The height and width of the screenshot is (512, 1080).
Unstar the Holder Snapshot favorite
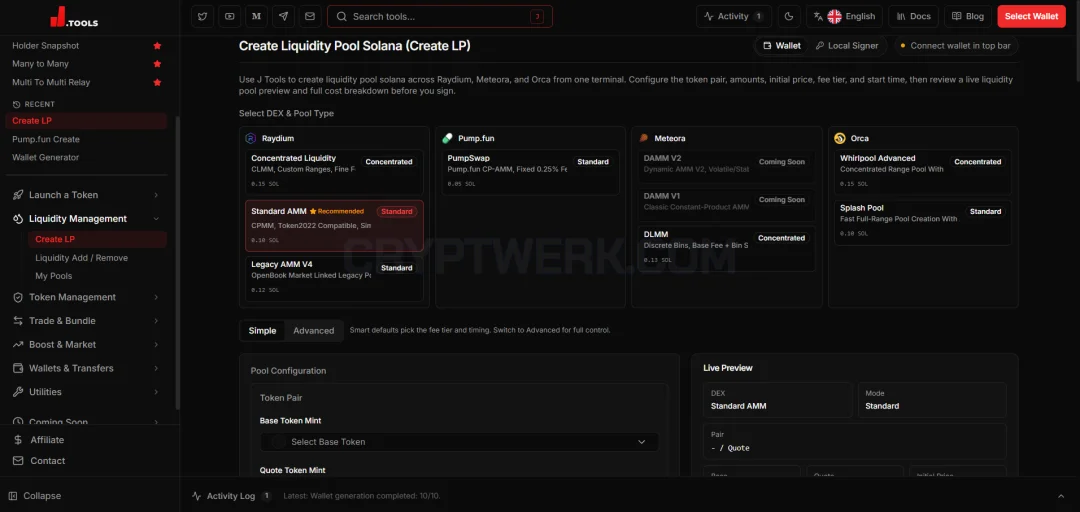pos(157,45)
